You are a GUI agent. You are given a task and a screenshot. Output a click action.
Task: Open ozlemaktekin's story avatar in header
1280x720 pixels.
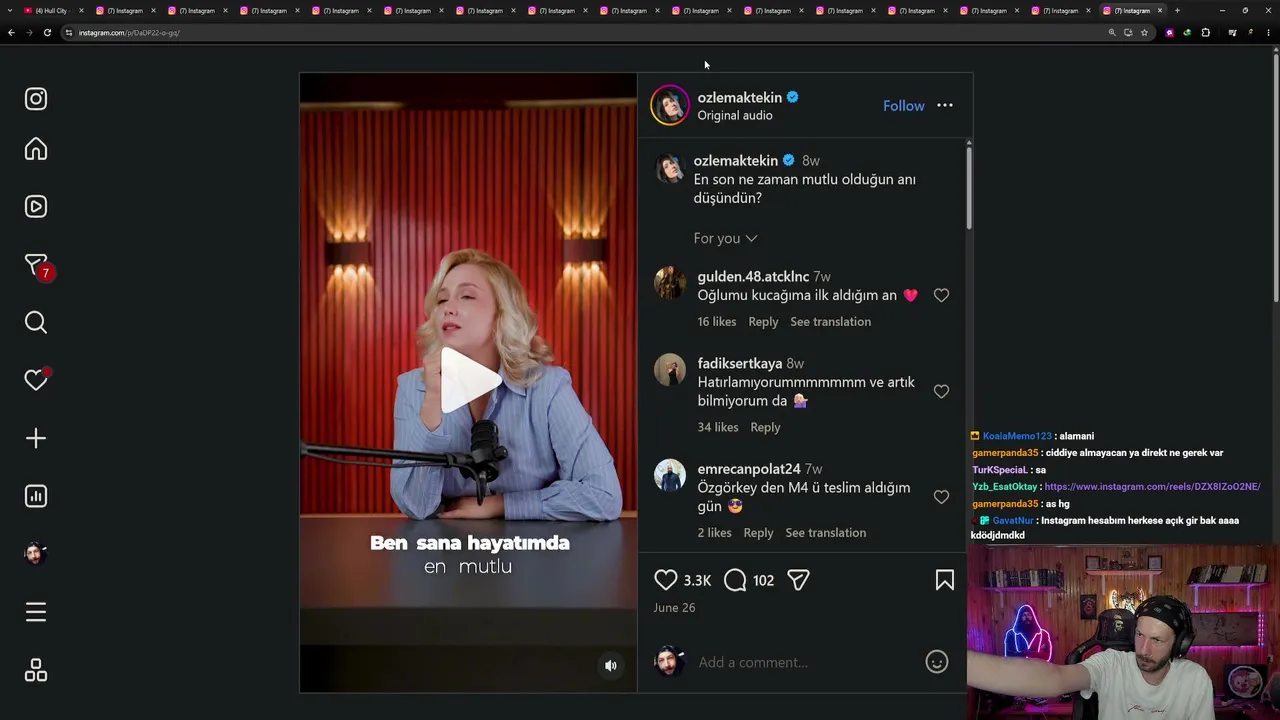(x=670, y=106)
